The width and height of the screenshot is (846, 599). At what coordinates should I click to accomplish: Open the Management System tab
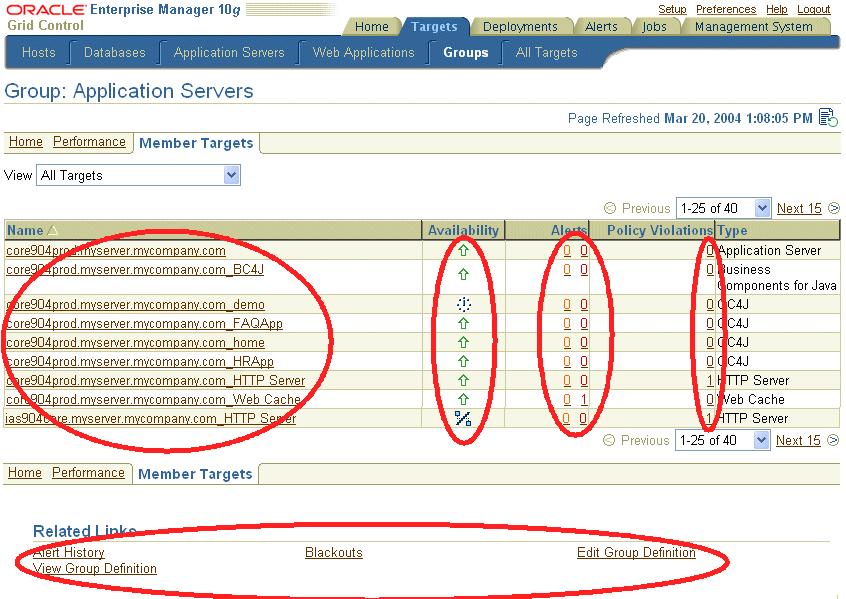click(754, 26)
